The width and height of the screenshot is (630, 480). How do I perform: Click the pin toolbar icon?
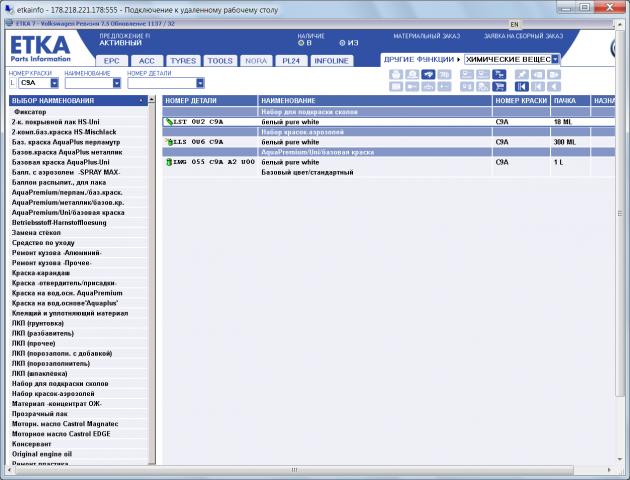(522, 75)
